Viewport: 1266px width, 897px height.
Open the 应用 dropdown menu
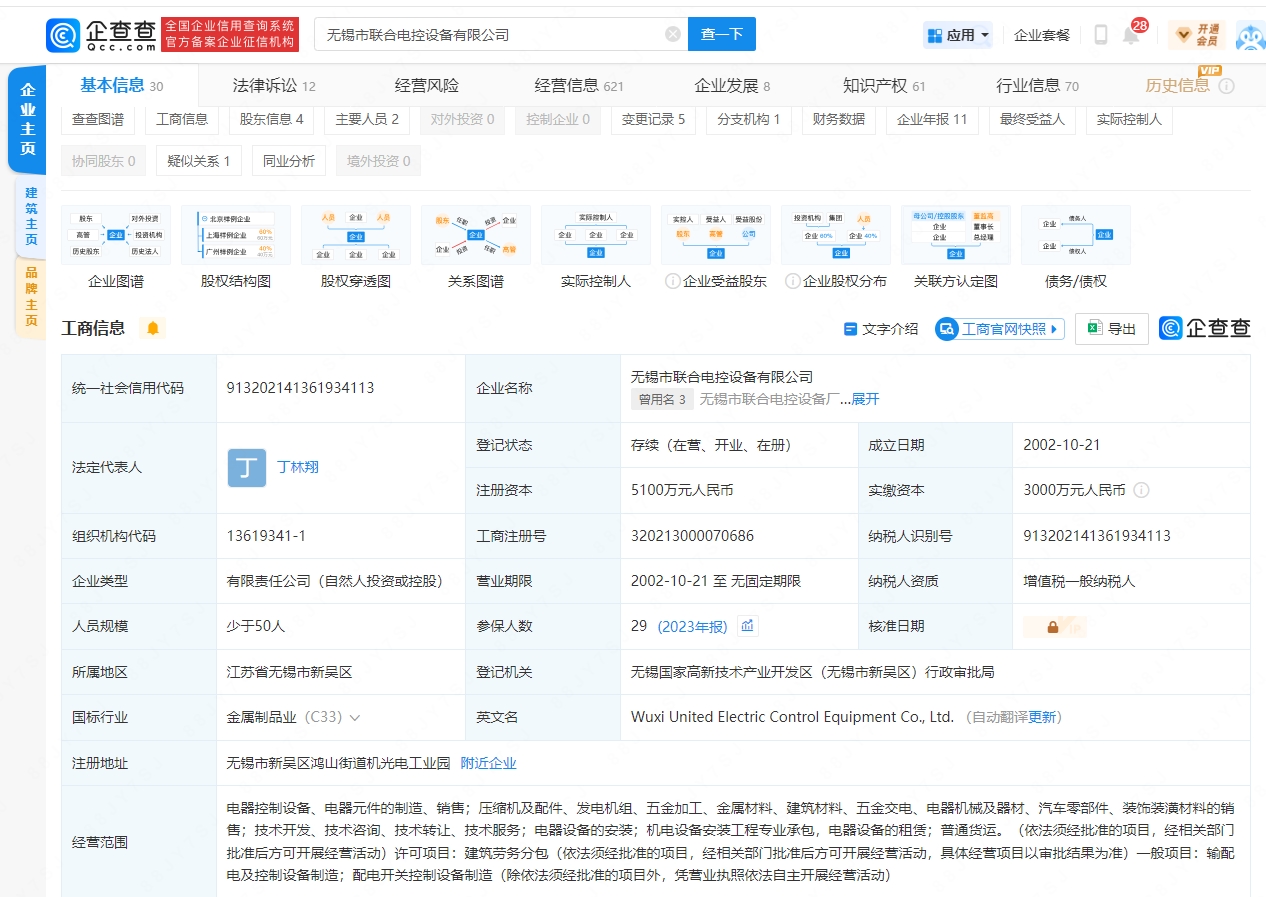pos(958,35)
